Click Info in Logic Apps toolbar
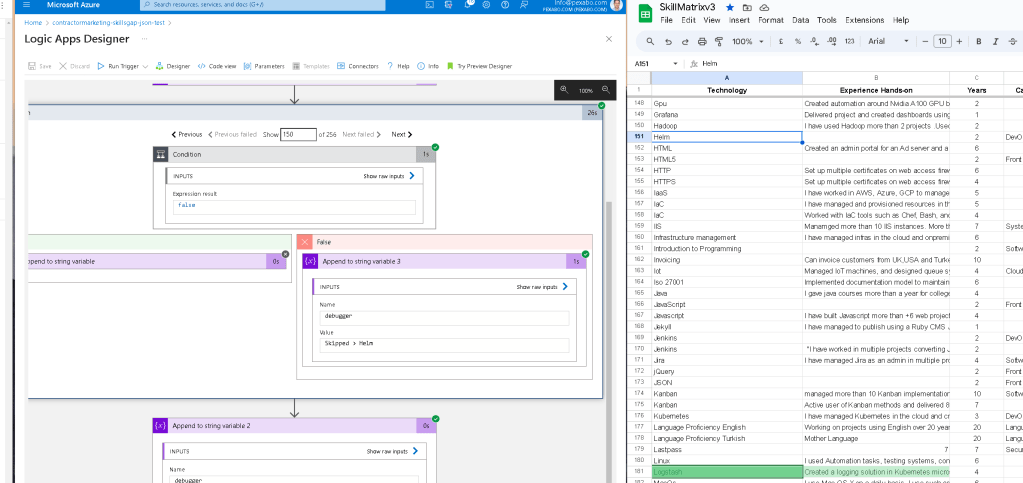 [428, 66]
